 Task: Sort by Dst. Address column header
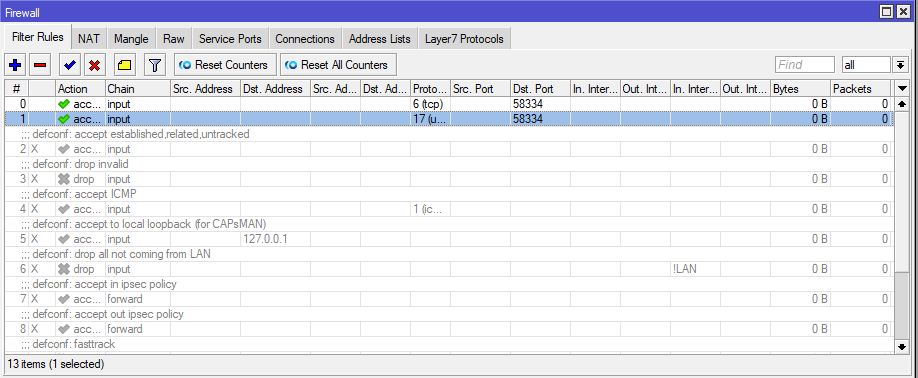click(x=275, y=89)
